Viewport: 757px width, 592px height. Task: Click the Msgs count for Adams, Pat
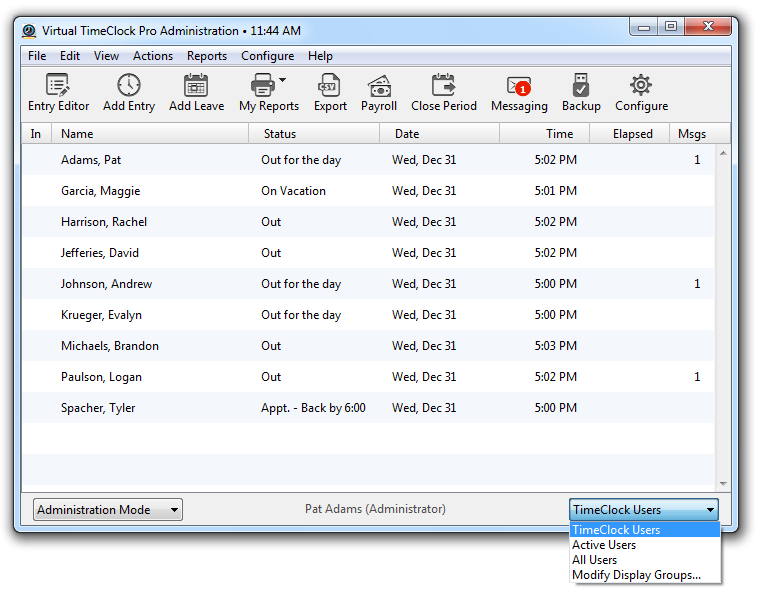(x=697, y=160)
